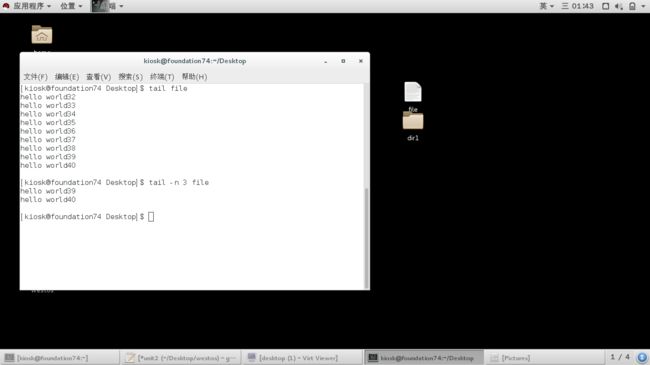The width and height of the screenshot is (650, 365).
Task: Click the line 'hello world36'
Action: point(48,131)
